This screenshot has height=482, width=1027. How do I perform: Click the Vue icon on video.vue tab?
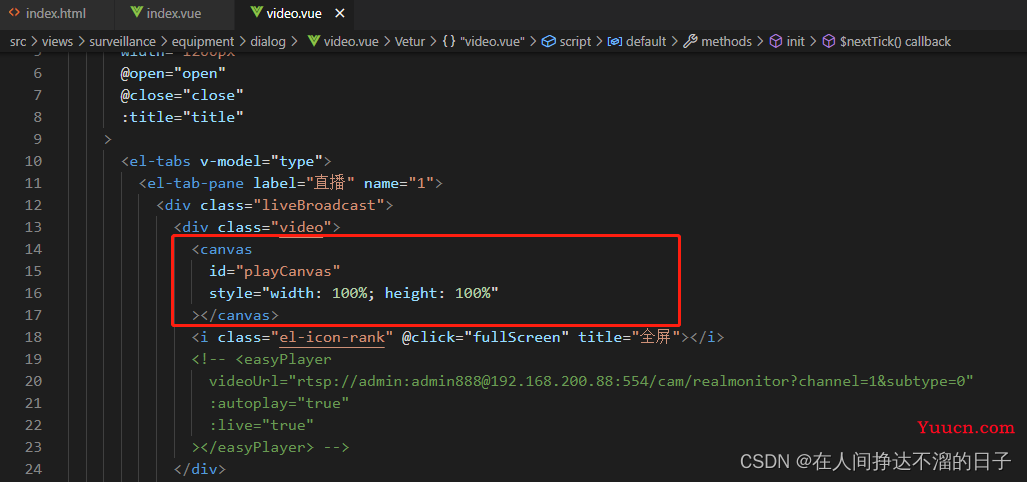(x=254, y=14)
